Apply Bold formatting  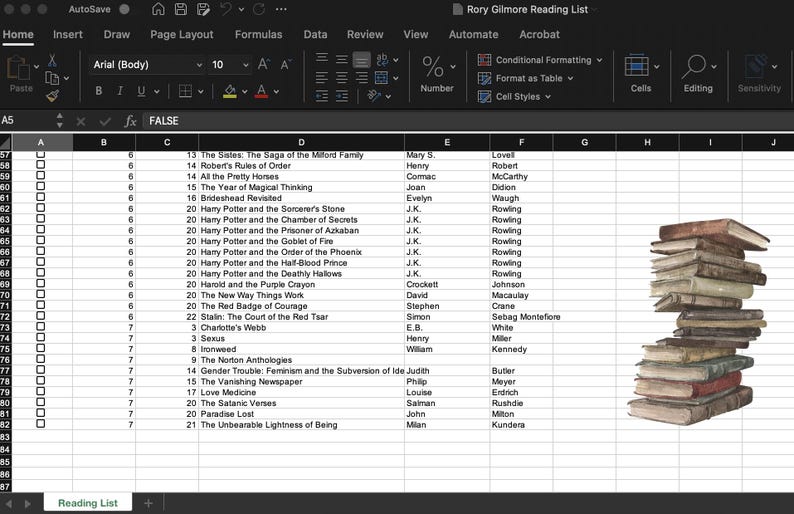coord(99,91)
